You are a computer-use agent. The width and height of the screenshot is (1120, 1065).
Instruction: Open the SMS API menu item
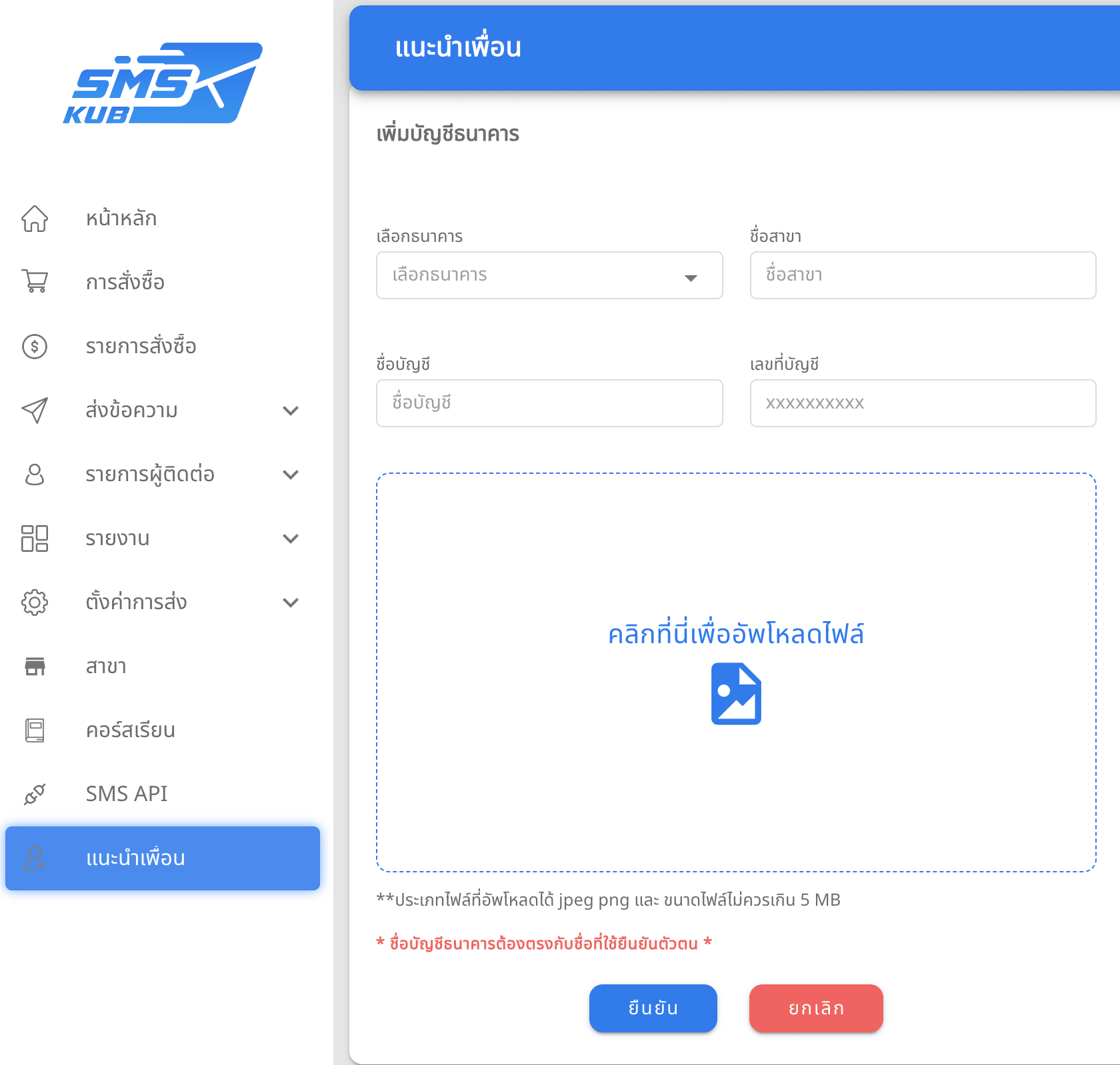(163, 794)
